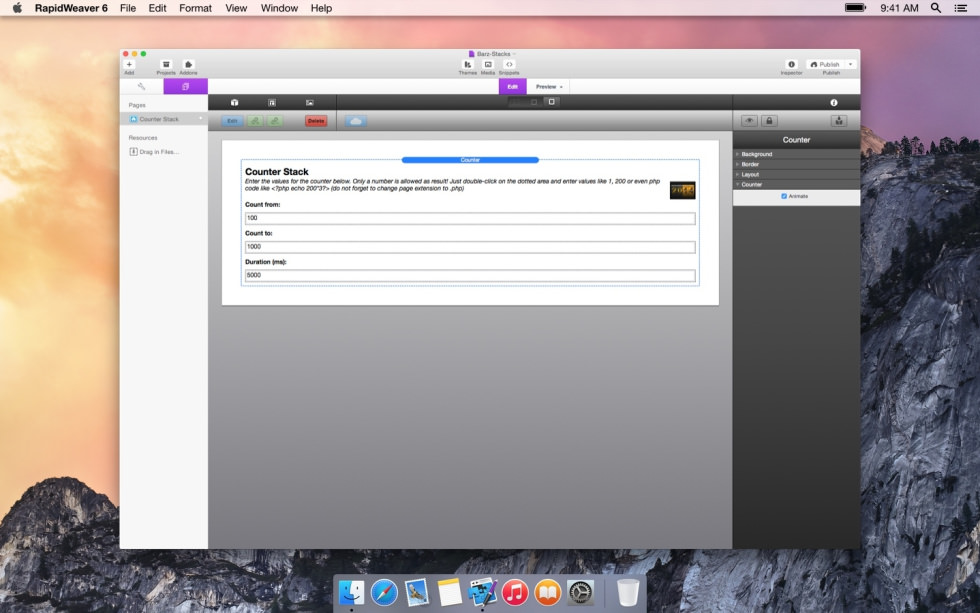Open the Stacks library box icon

(x=234, y=102)
